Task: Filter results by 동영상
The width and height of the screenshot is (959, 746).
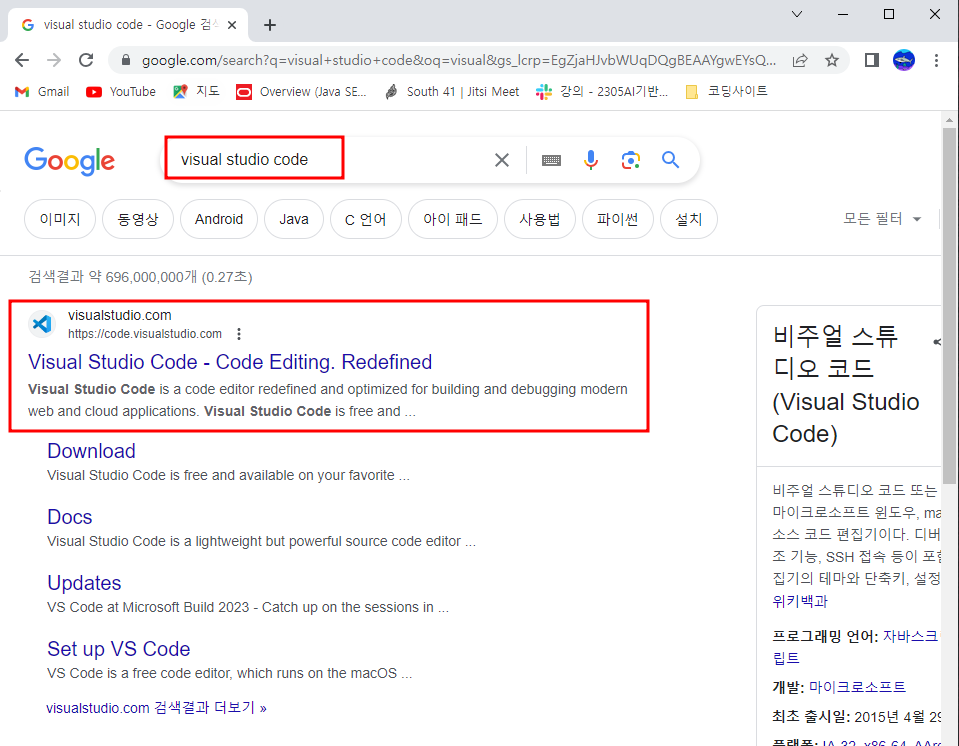Action: [x=138, y=219]
